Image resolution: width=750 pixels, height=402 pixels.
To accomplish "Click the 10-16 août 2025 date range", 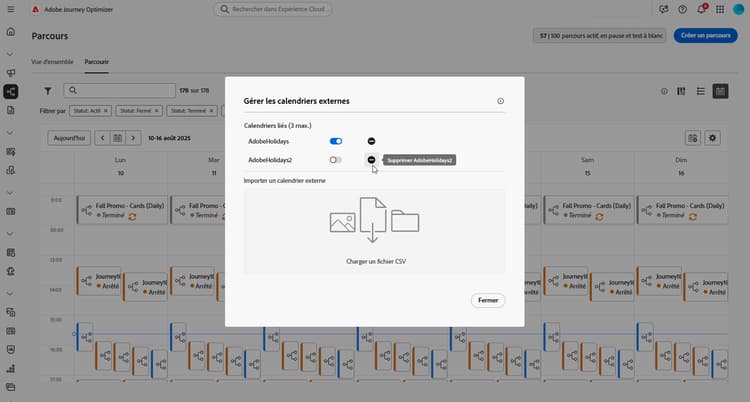I will click(169, 138).
